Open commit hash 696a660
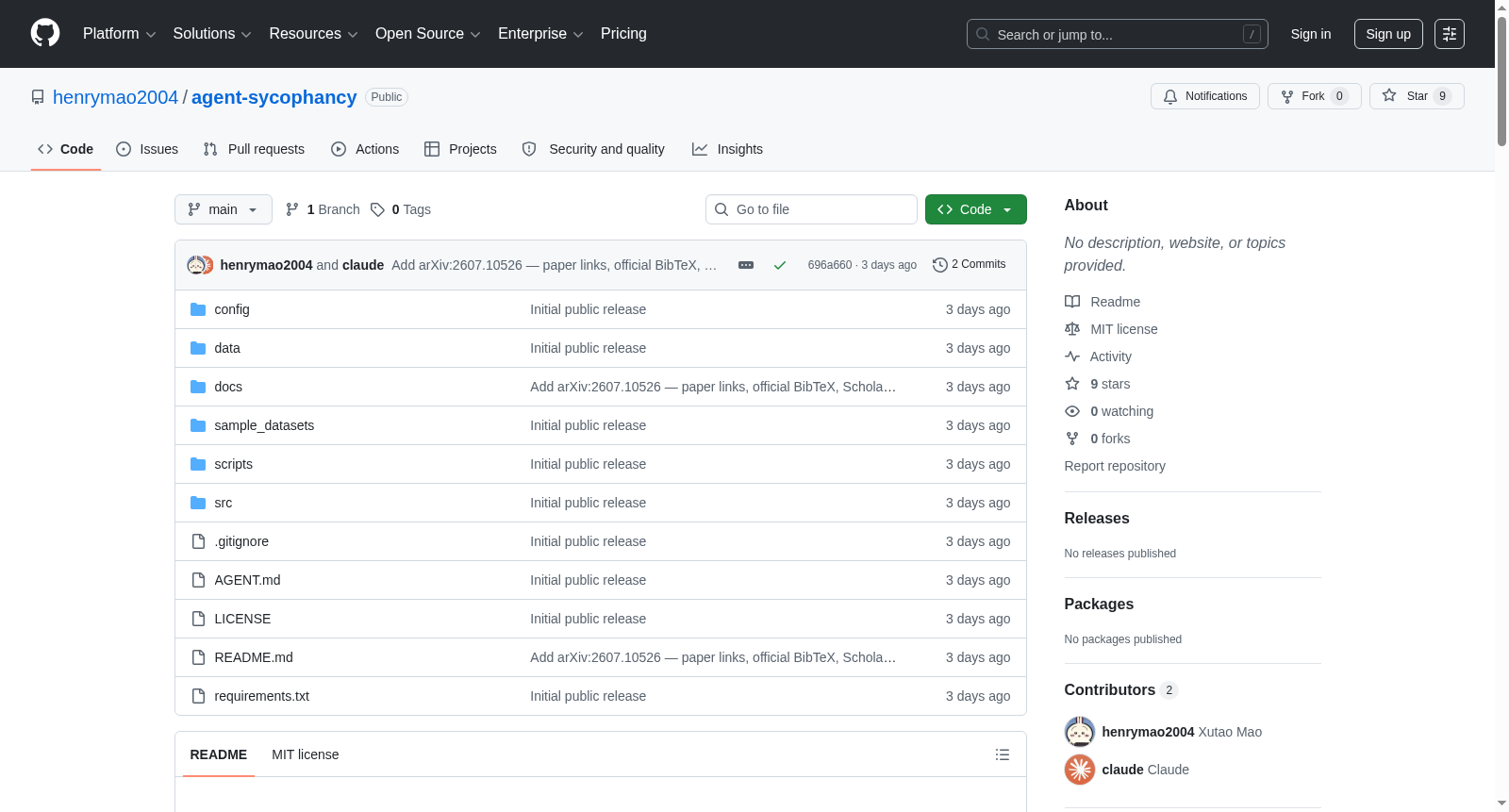Image resolution: width=1509 pixels, height=812 pixels. (830, 265)
